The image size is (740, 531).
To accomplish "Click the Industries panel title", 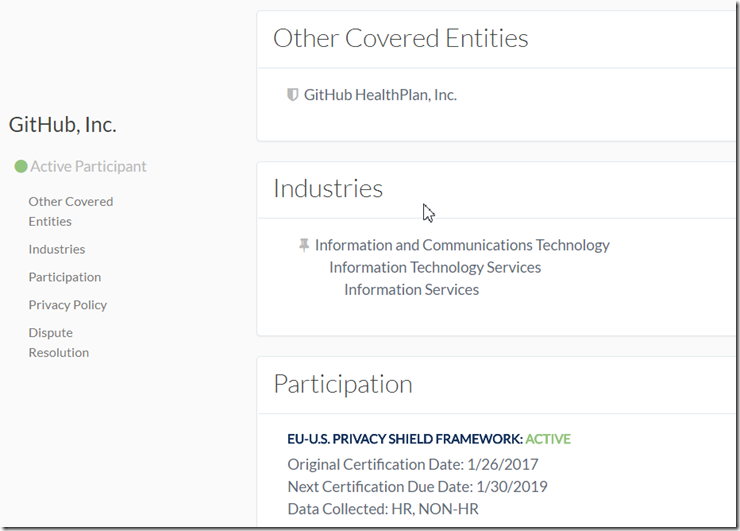I will (328, 188).
